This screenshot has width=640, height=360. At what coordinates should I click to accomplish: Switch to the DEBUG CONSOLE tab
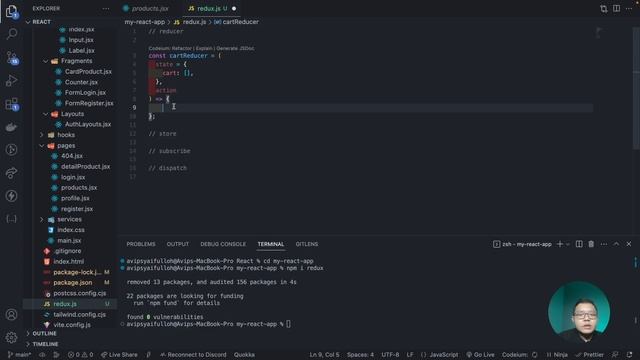(x=223, y=244)
